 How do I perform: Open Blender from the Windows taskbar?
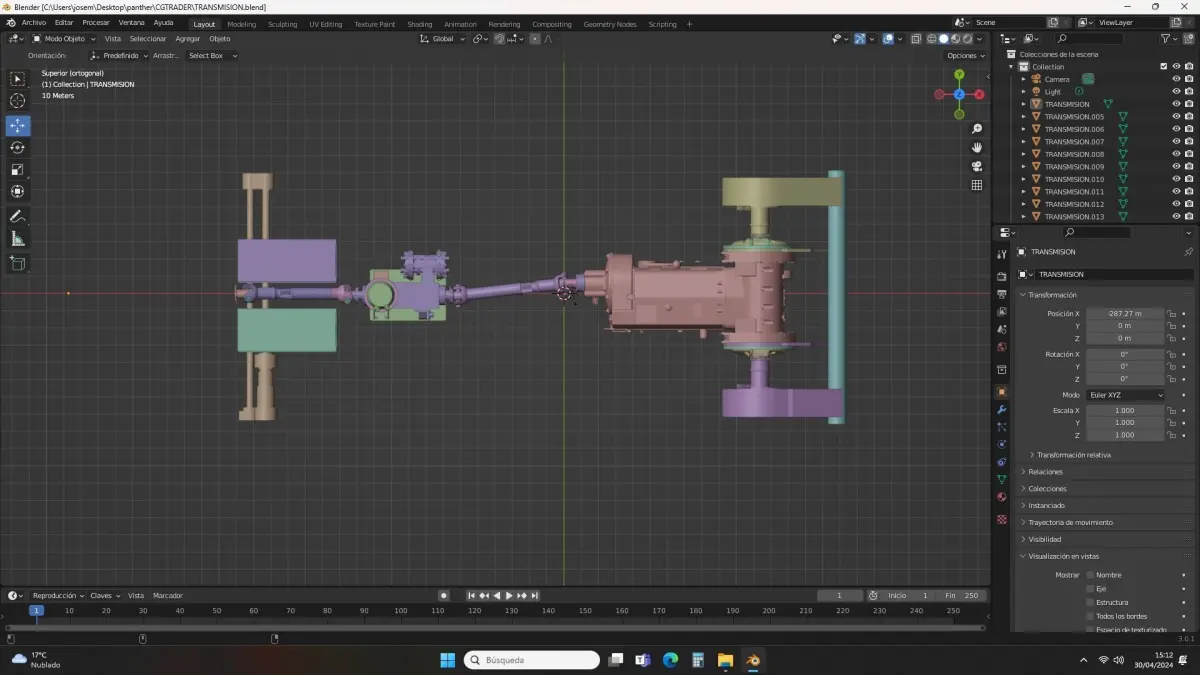753,660
